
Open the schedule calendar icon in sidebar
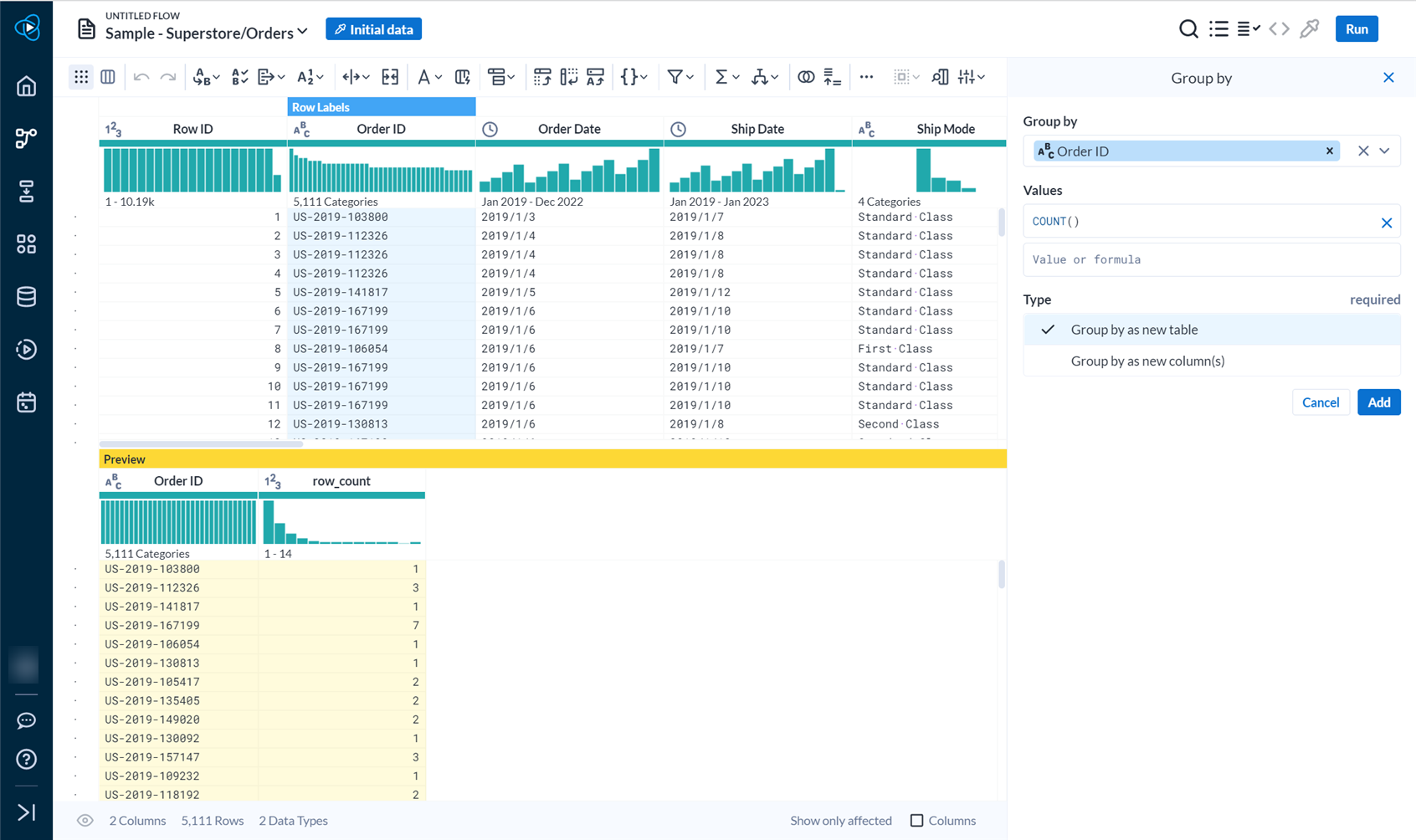pyautogui.click(x=26, y=402)
